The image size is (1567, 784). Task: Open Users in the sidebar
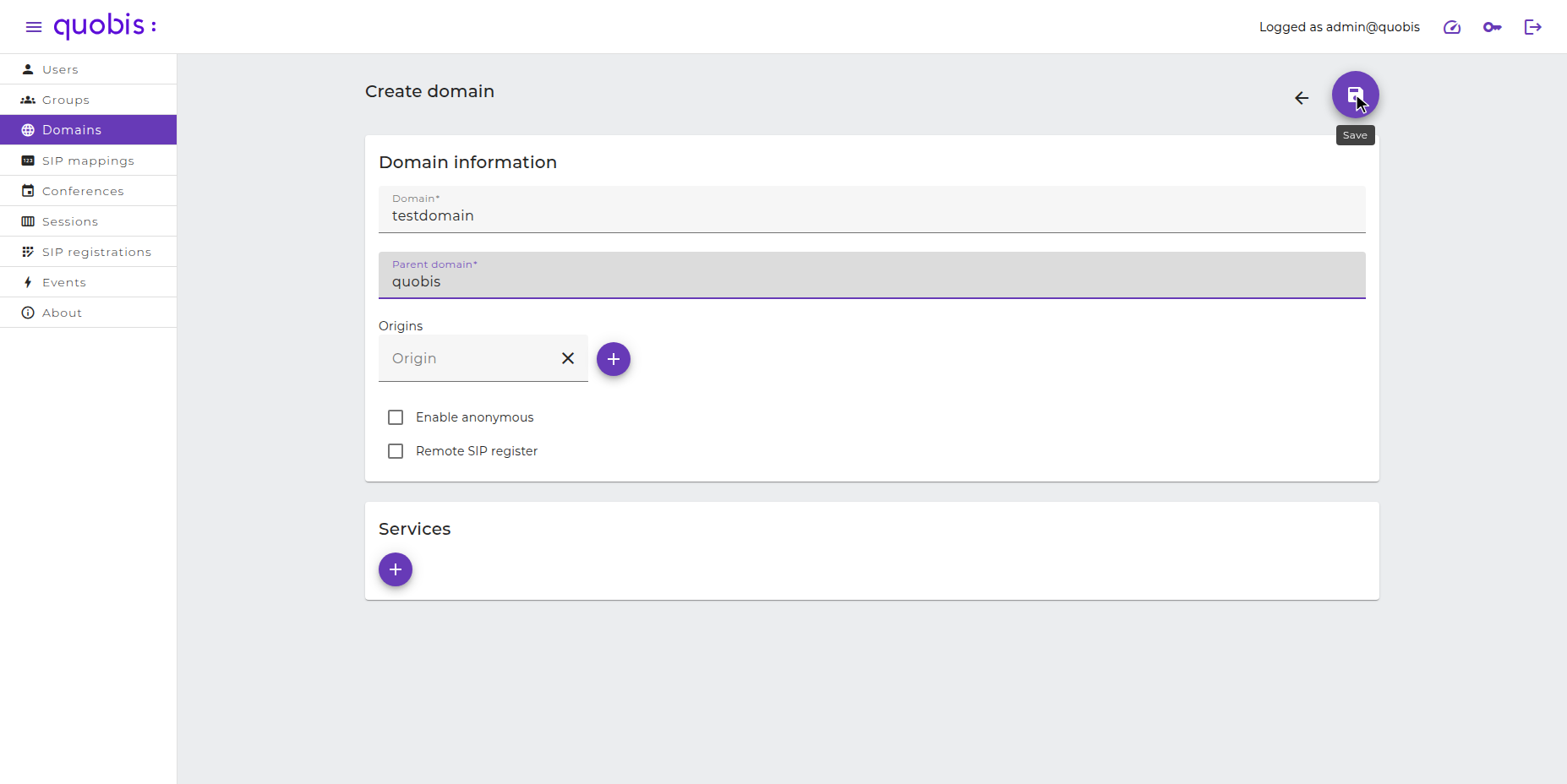pyautogui.click(x=89, y=69)
